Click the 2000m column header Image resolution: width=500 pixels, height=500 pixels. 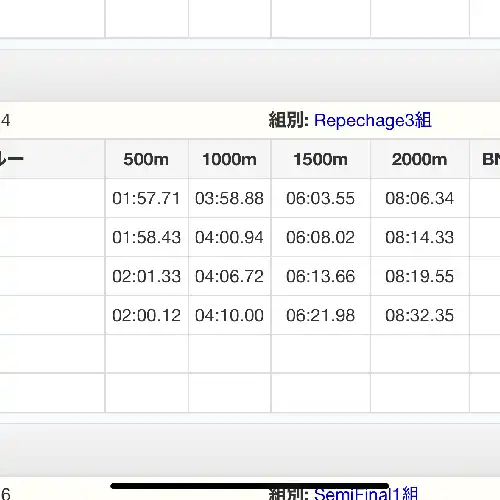[x=419, y=159]
